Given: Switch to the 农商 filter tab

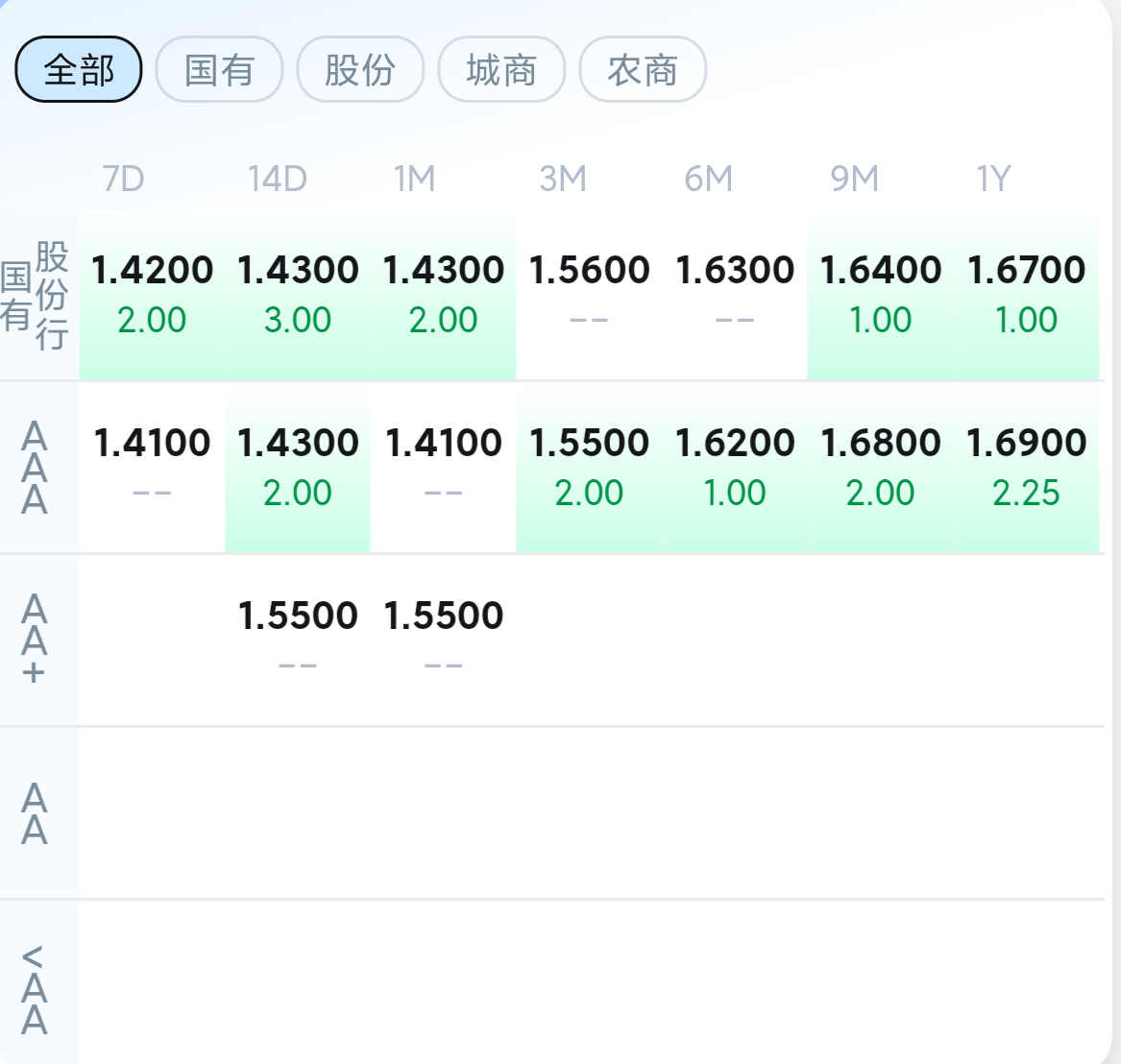Looking at the screenshot, I should click(643, 69).
